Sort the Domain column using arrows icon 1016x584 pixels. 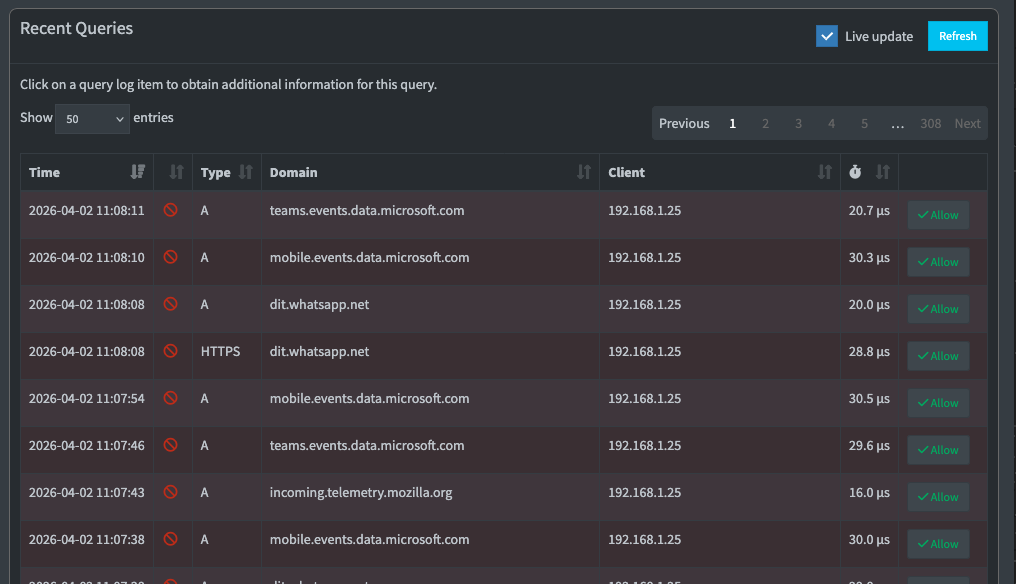click(x=584, y=172)
